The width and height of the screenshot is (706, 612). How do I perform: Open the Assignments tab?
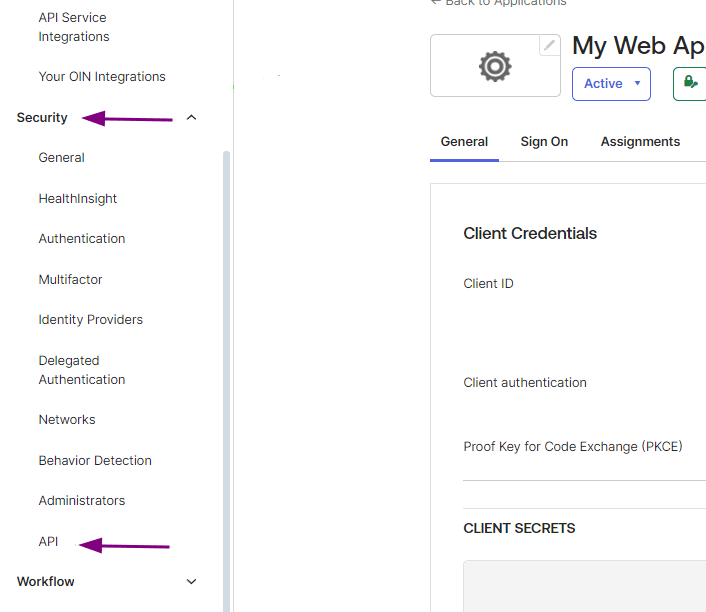coord(640,142)
